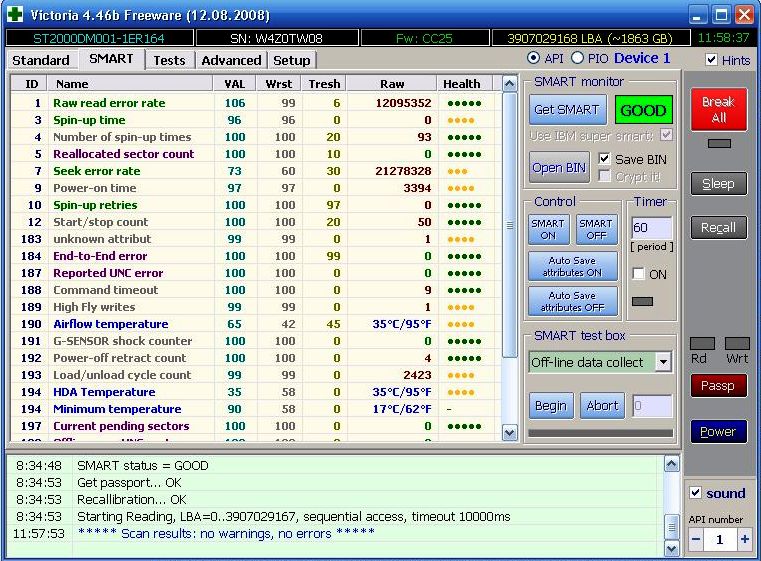Click the Recall button
Viewport: 761px width, 561px height.
point(719,228)
